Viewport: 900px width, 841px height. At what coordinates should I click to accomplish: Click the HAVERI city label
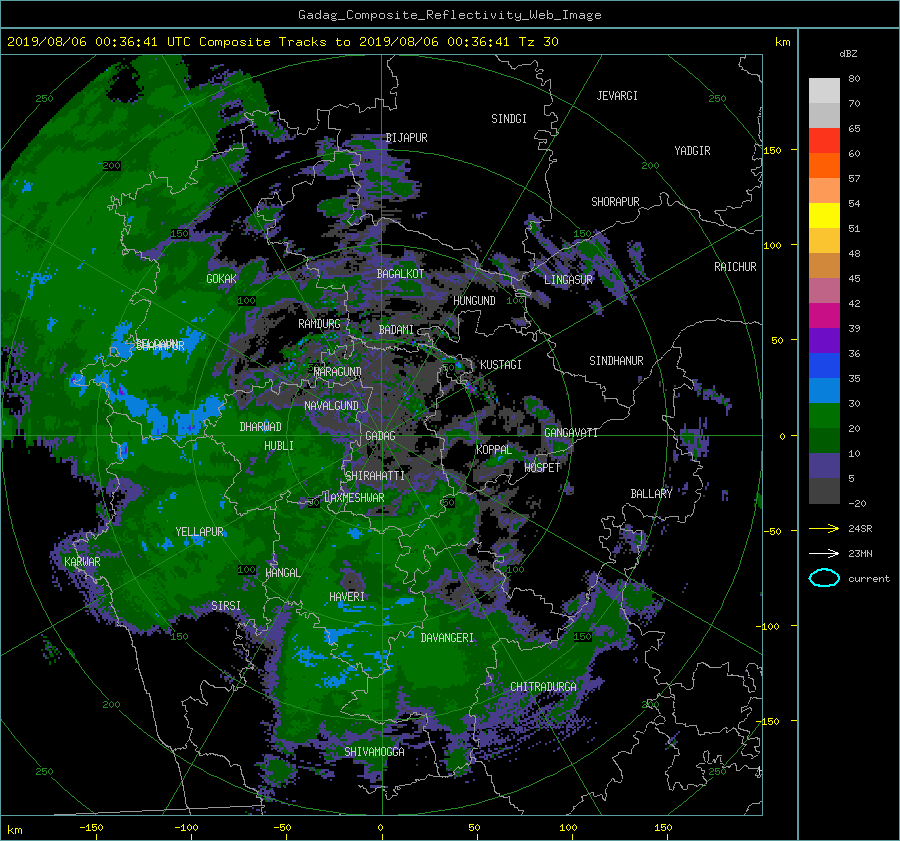pyautogui.click(x=347, y=597)
